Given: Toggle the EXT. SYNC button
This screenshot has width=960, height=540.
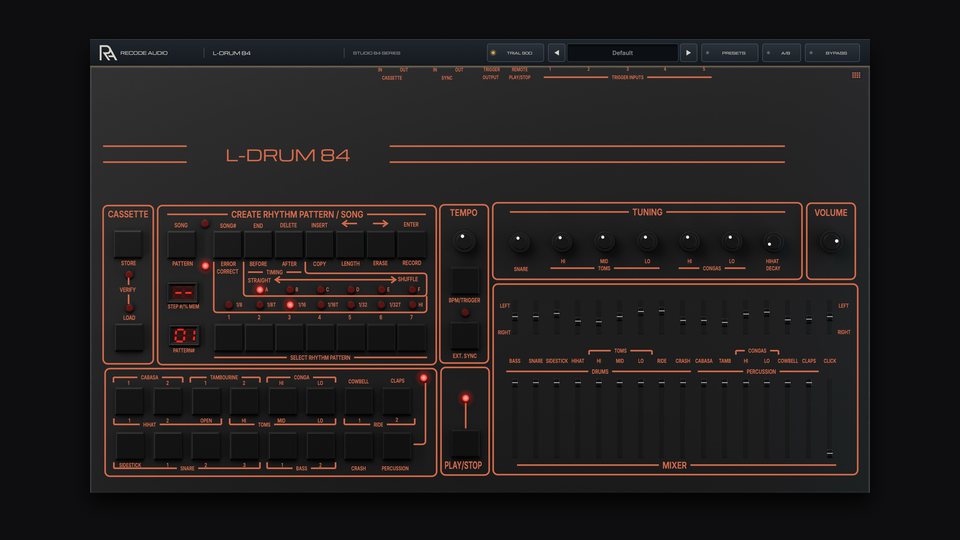Looking at the screenshot, I should (465, 336).
